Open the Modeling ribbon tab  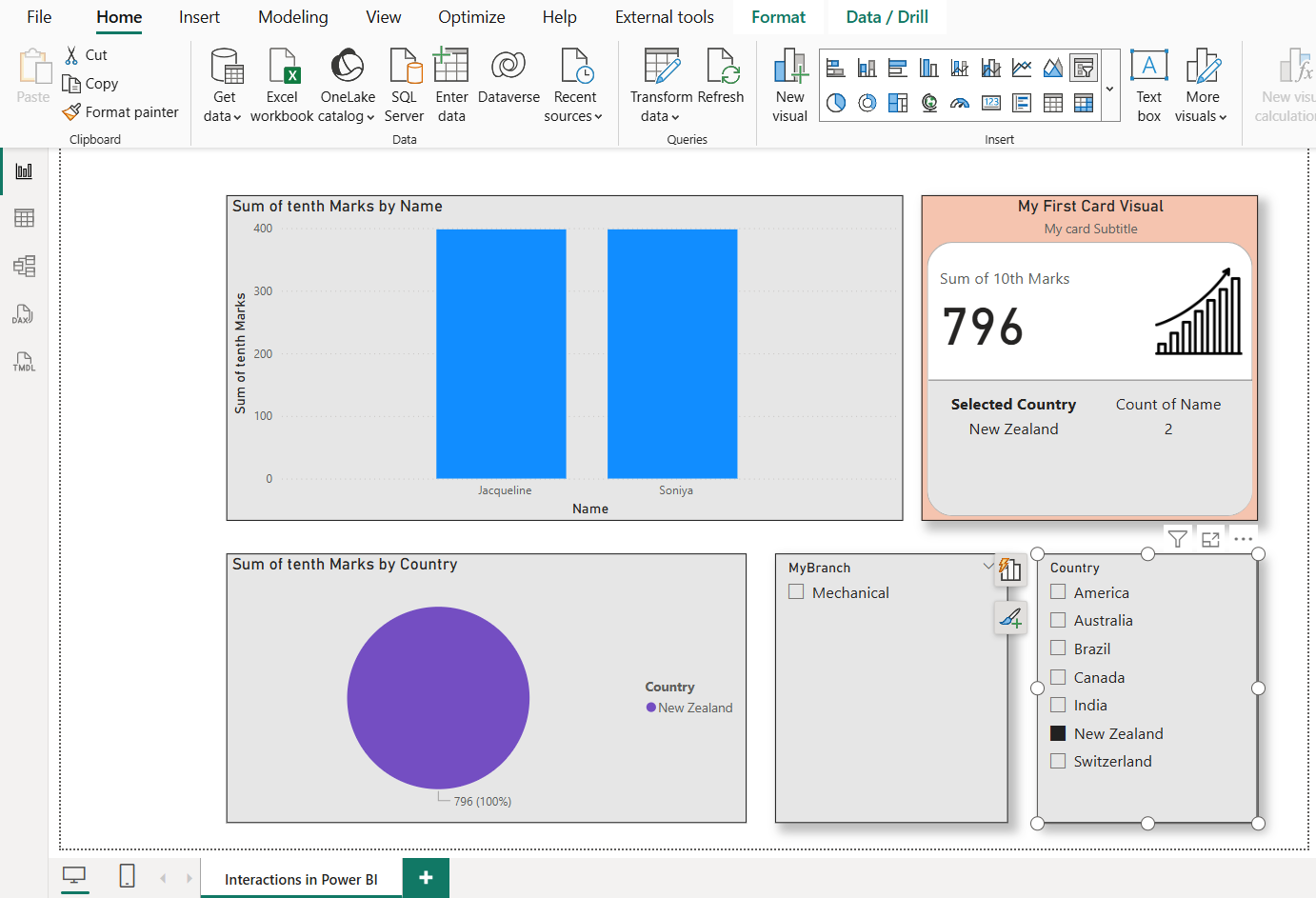(x=292, y=17)
